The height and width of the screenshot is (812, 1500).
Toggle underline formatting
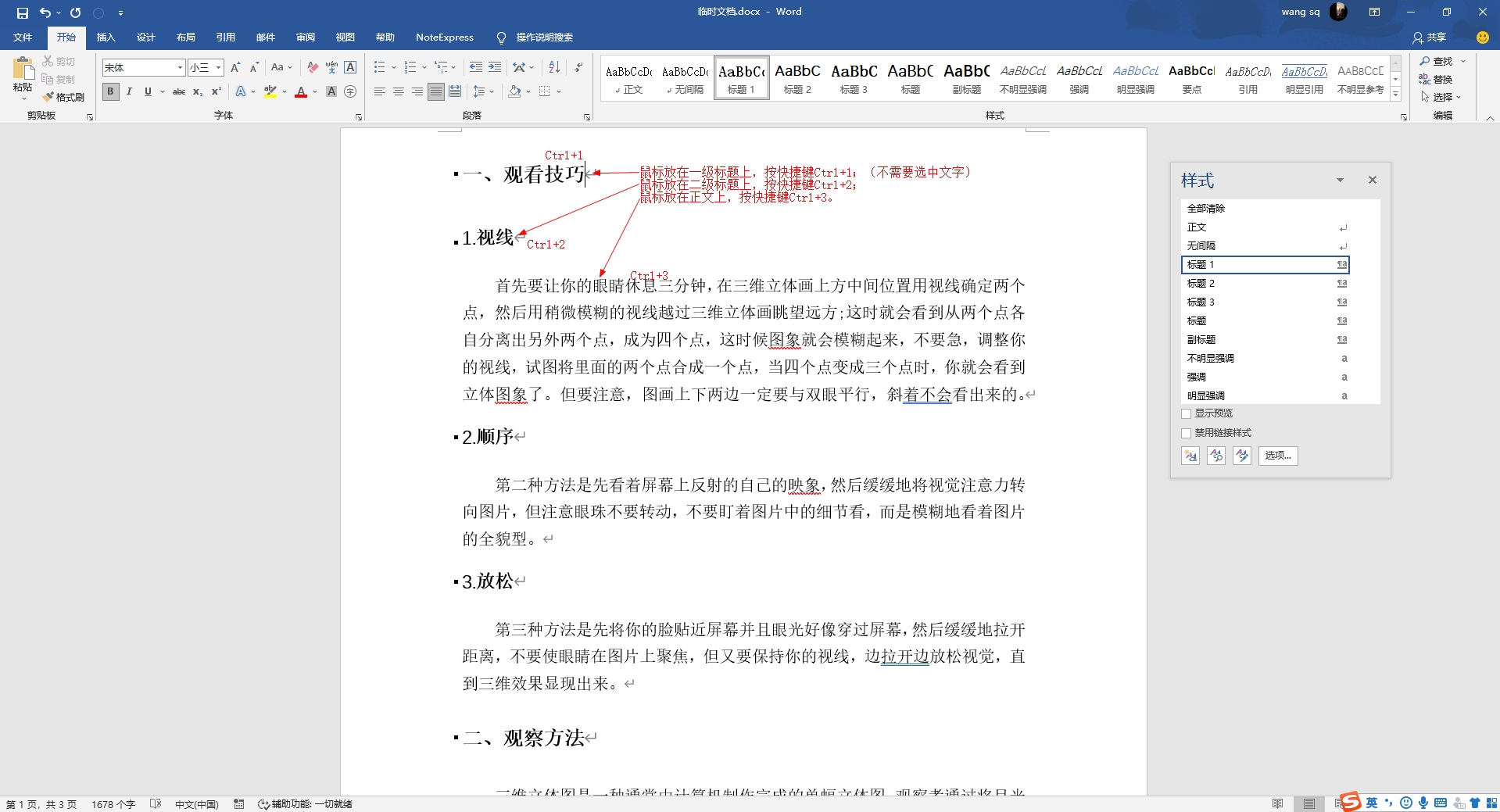tap(148, 91)
